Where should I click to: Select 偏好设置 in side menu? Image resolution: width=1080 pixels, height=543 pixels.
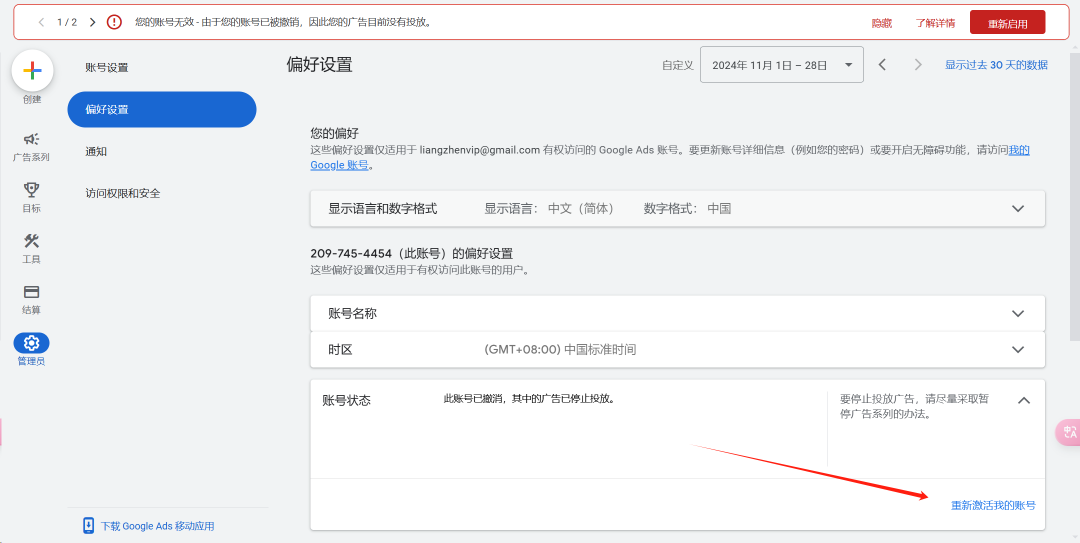162,110
